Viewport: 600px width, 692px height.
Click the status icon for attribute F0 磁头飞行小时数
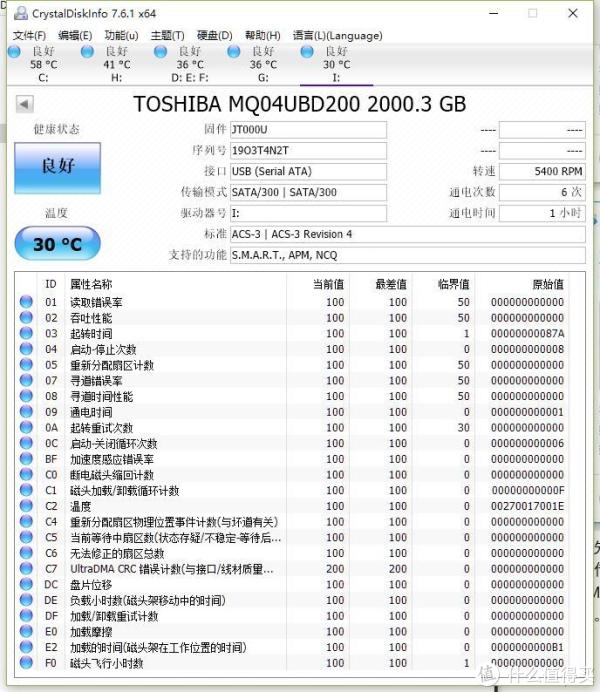(x=26, y=662)
